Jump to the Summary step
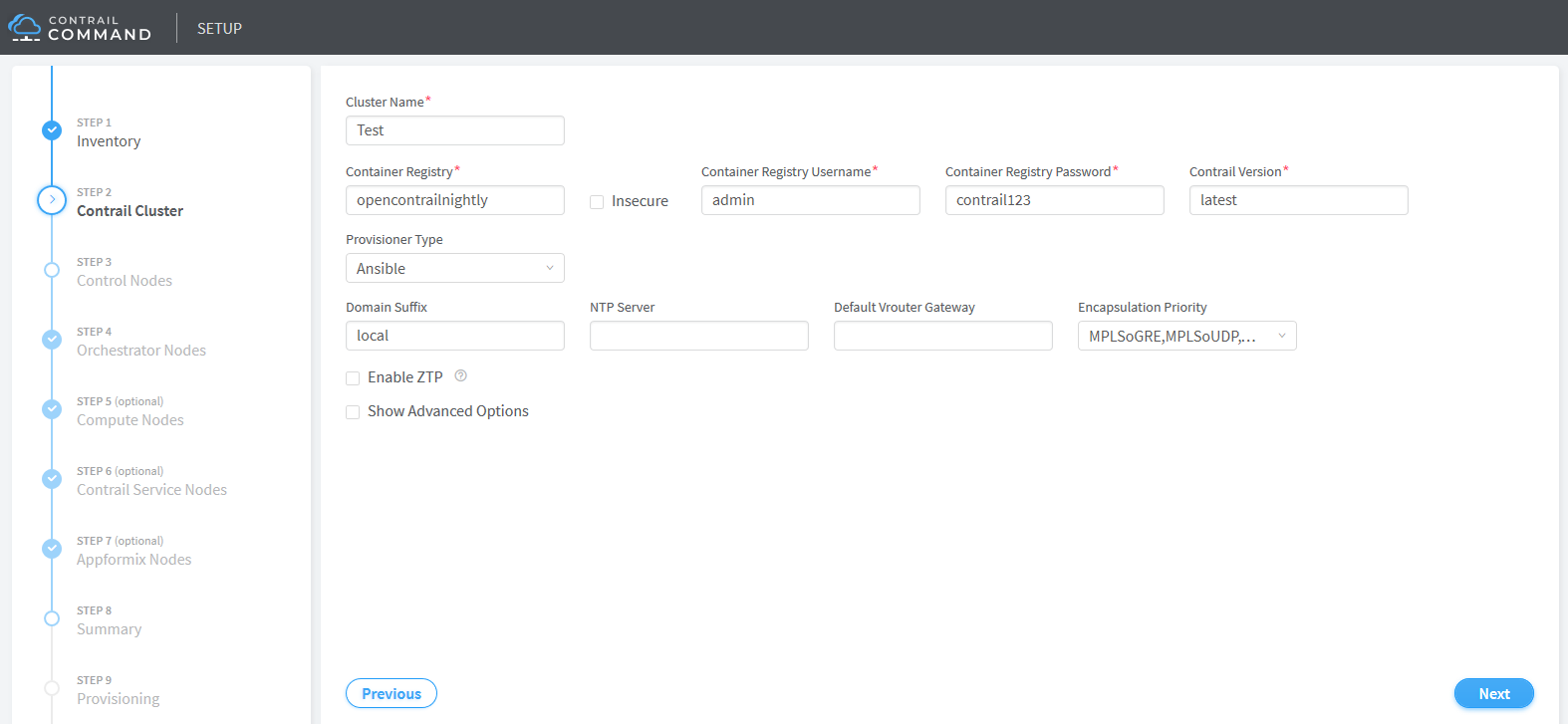Viewport: 1568px width, 724px height. pos(109,629)
